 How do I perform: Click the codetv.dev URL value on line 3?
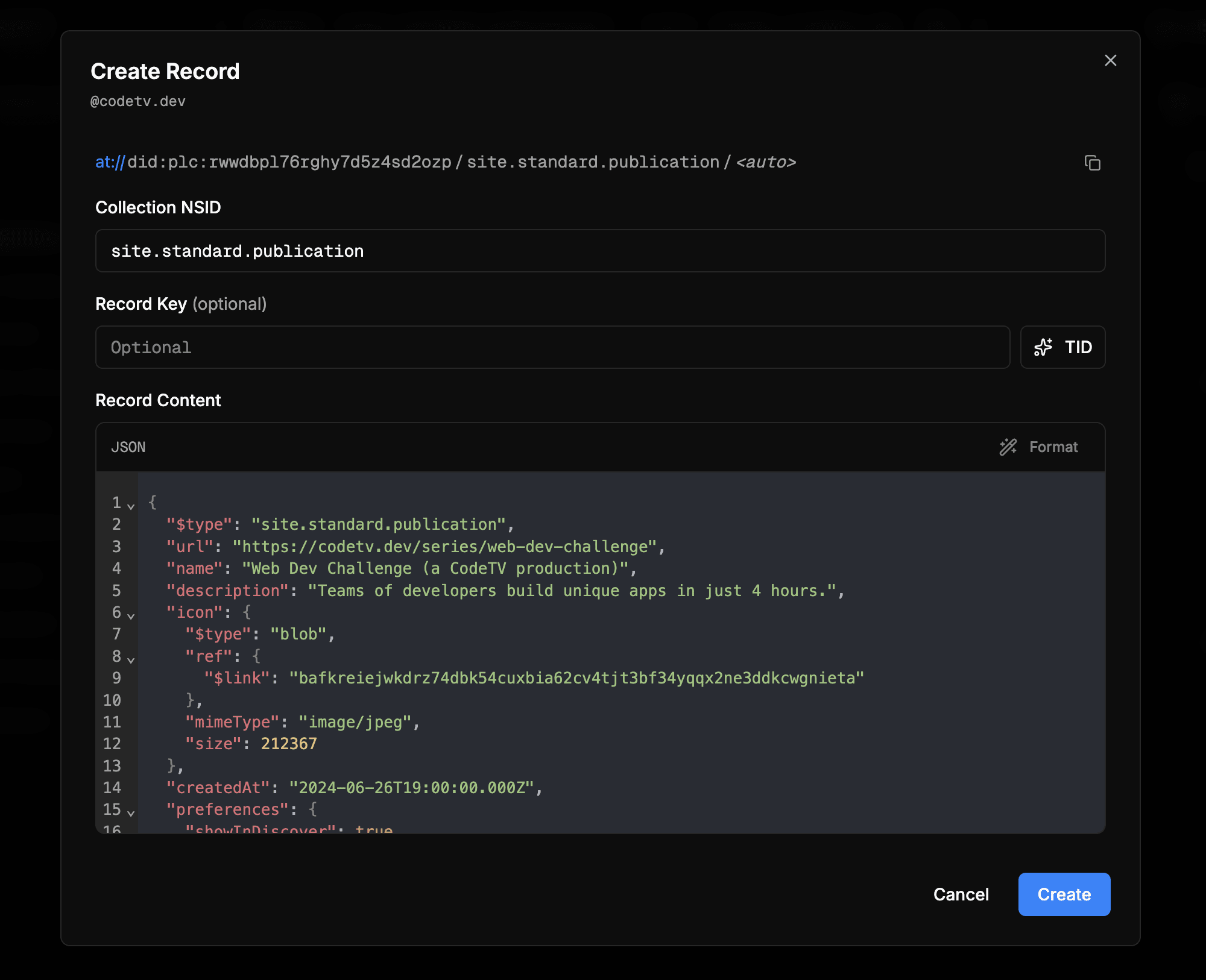pyautogui.click(x=449, y=547)
